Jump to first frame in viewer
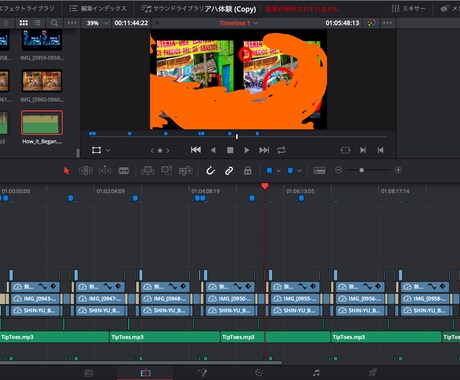 click(196, 150)
